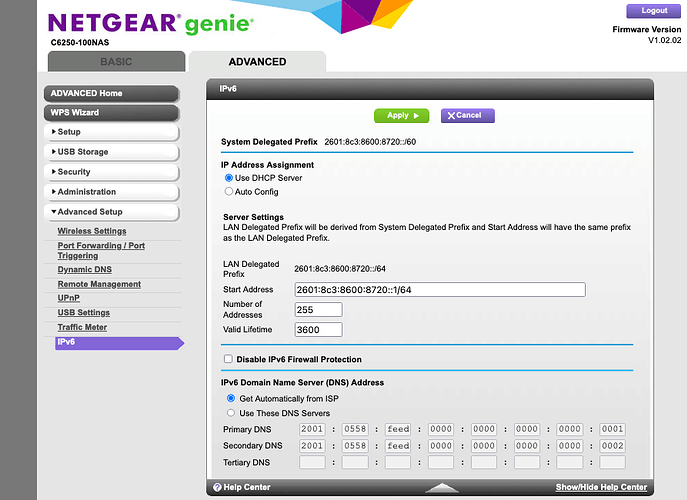Log out using the Logout button

click(654, 11)
